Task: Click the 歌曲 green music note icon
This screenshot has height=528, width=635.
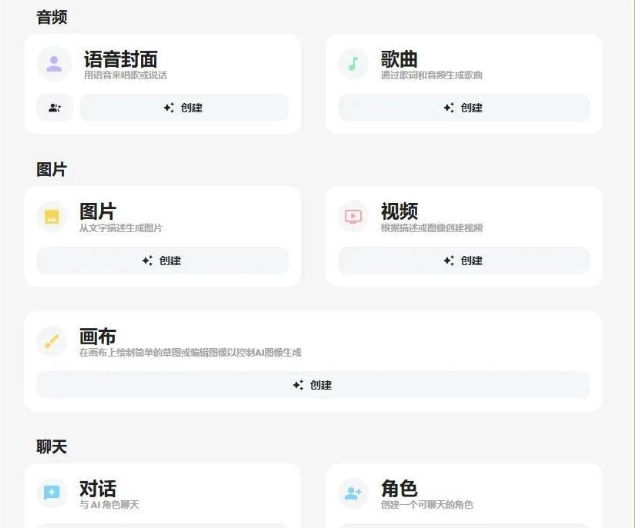Action: [353, 65]
